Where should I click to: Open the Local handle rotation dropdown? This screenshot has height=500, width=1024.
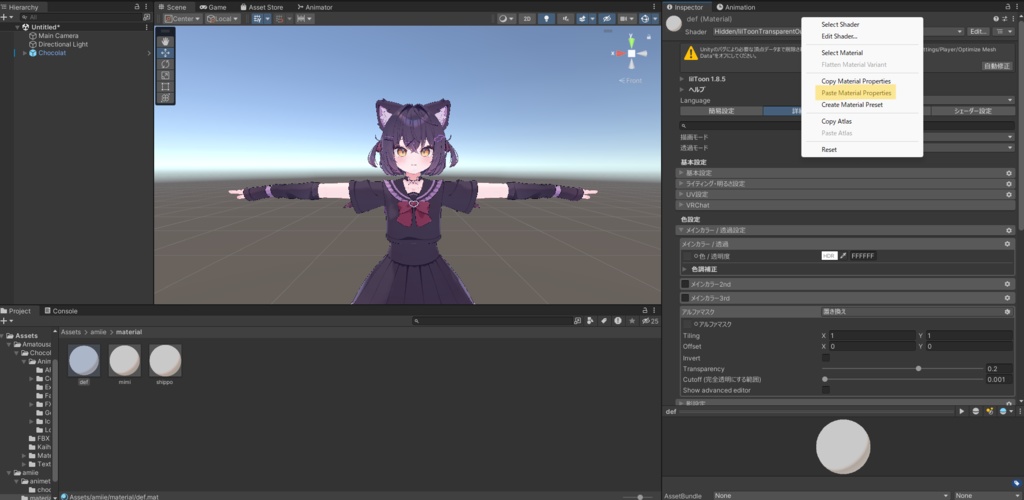(x=222, y=19)
